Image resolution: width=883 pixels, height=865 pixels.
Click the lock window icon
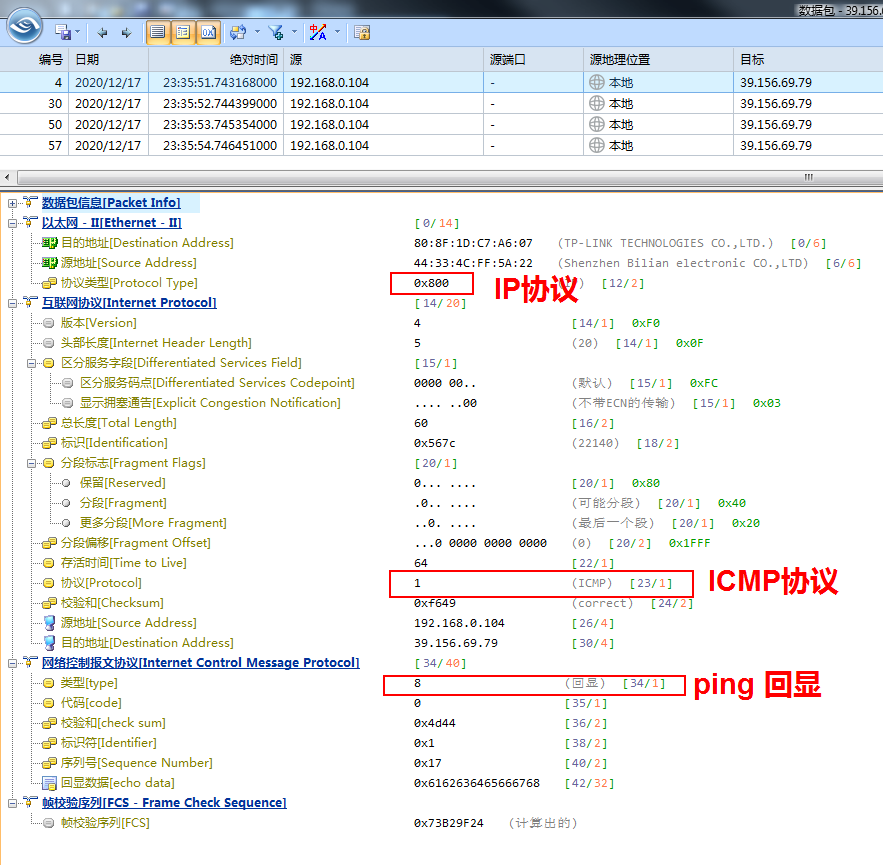362,33
